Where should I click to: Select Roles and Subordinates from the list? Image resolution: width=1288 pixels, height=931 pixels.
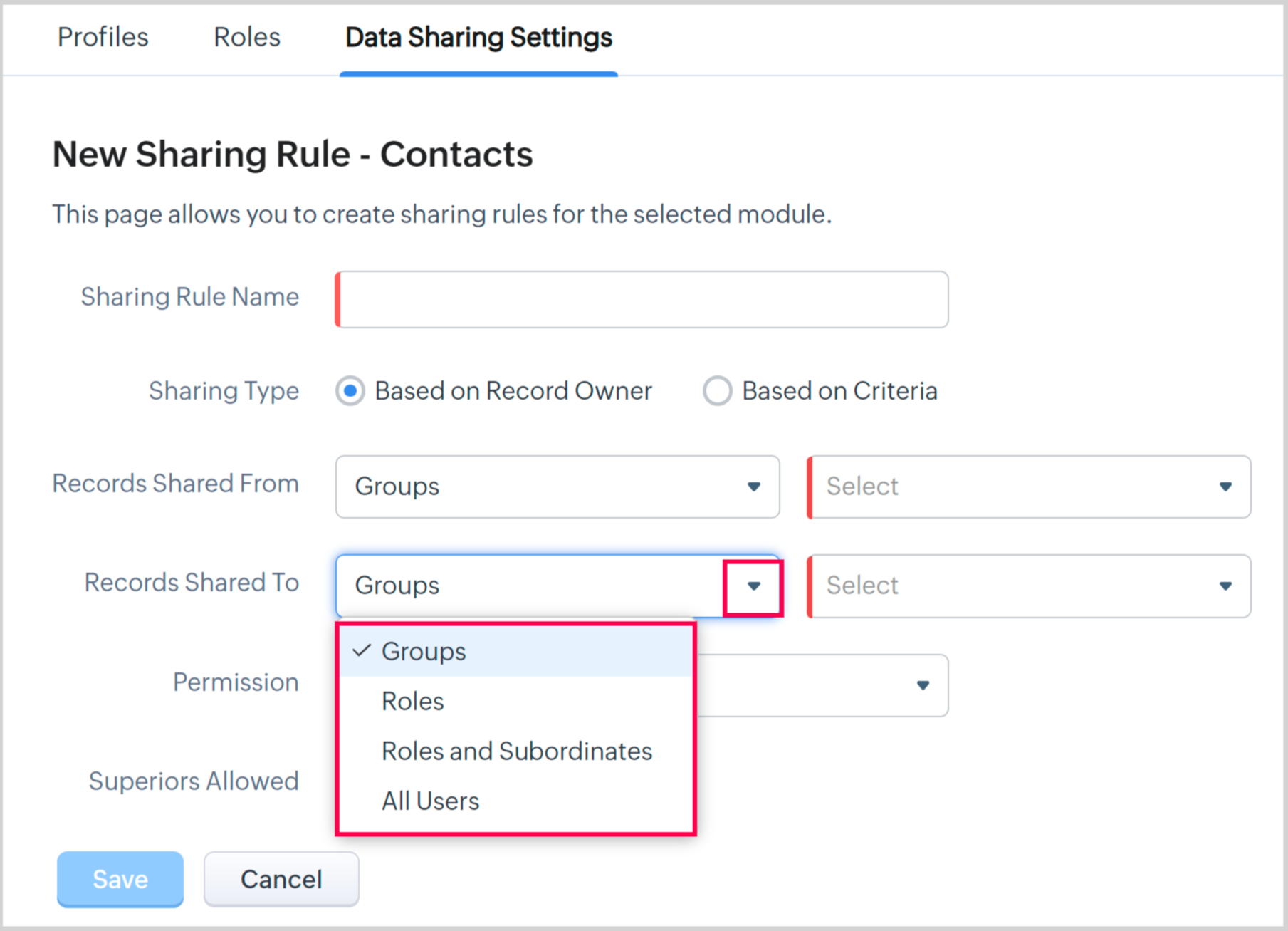click(516, 751)
